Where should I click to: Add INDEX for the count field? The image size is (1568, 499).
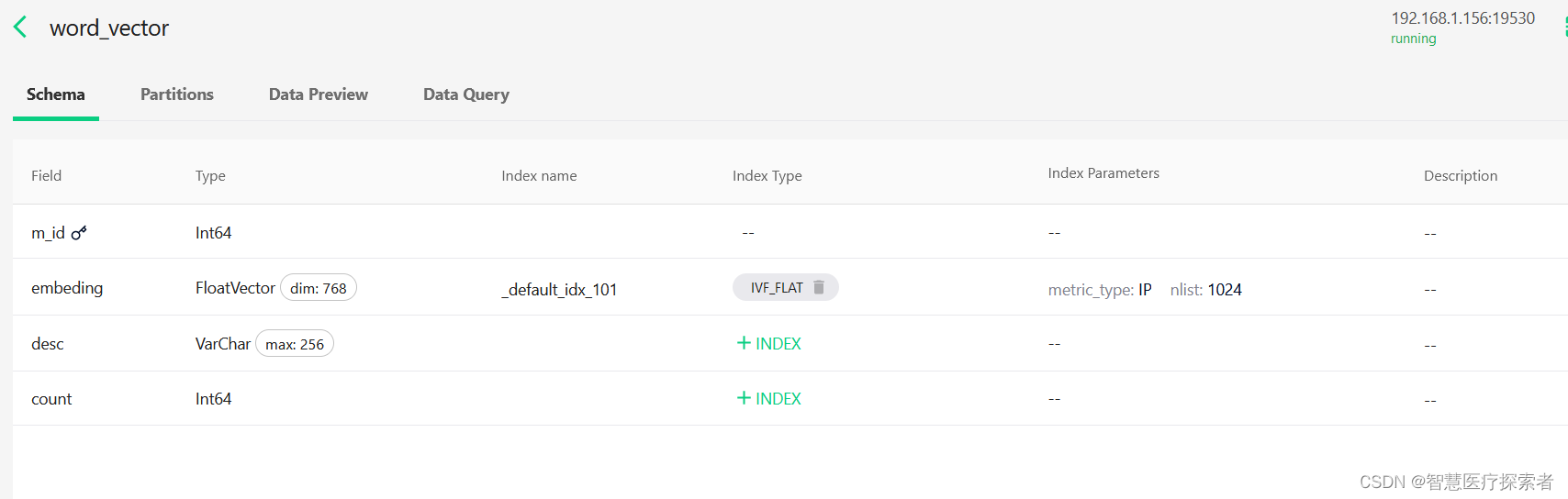(x=769, y=398)
